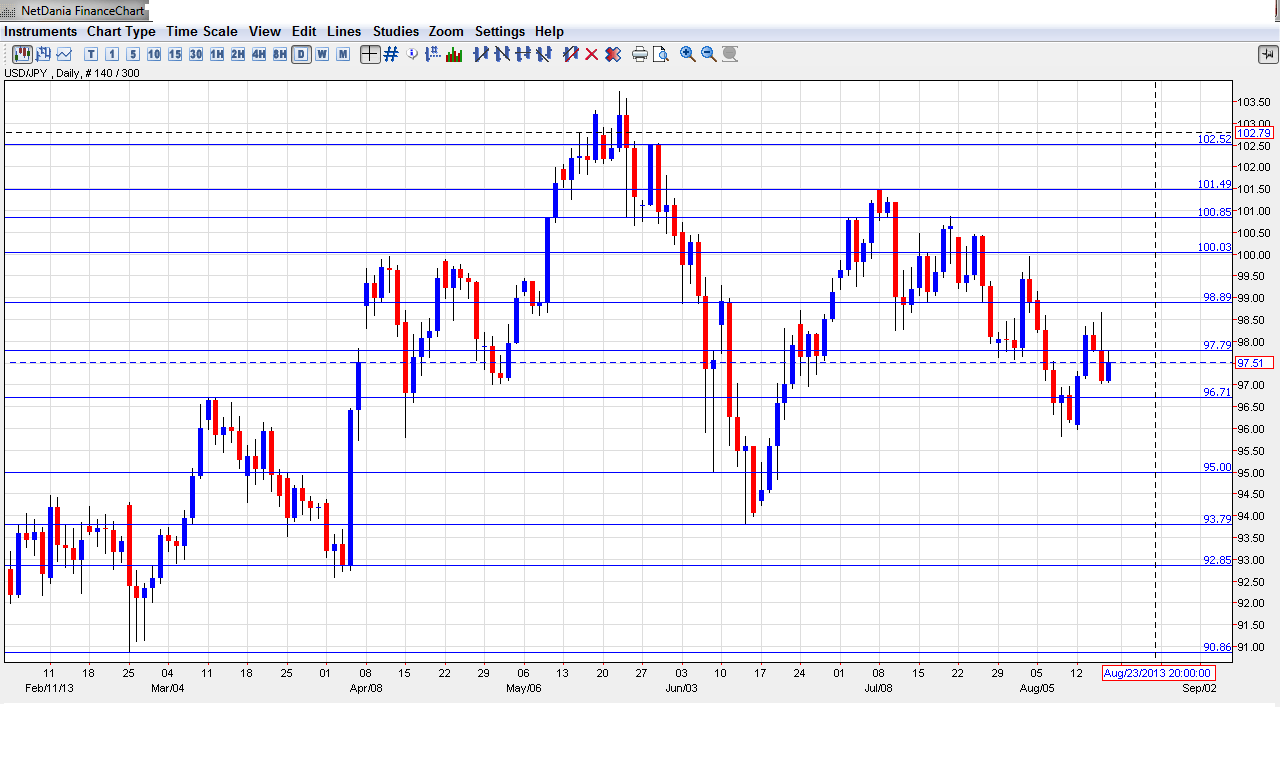
Task: Switch to the line chart icon
Action: click(64, 54)
